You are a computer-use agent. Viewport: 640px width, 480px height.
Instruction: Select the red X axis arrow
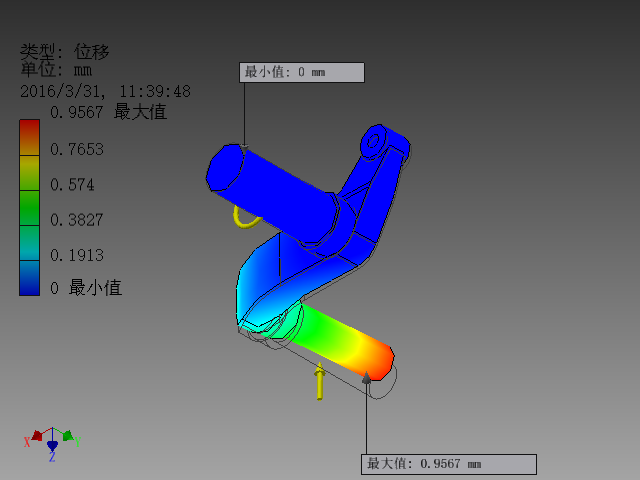point(37,436)
